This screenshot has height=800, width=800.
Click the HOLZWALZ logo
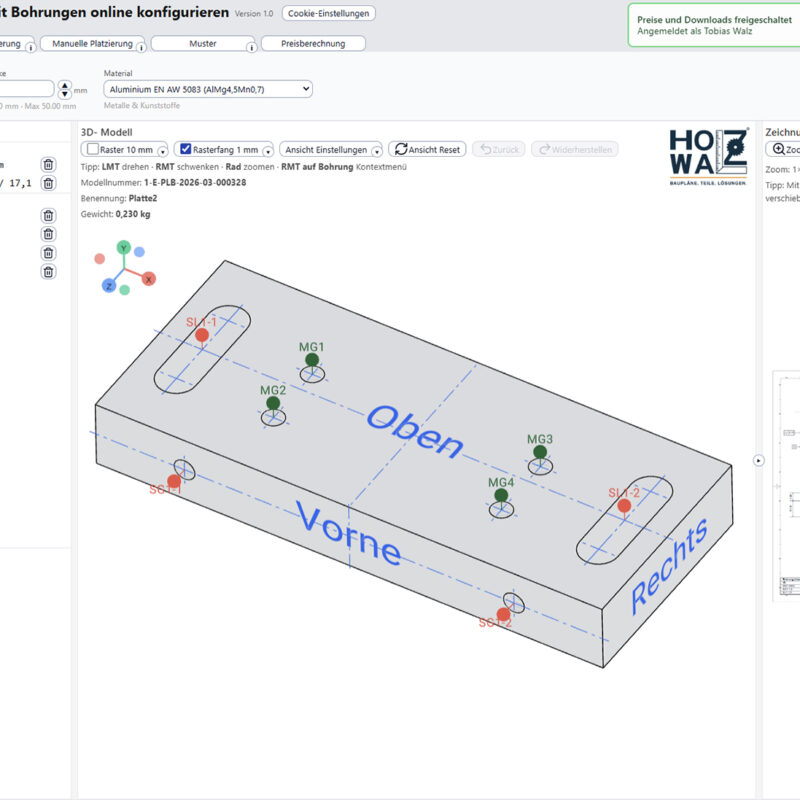click(709, 157)
